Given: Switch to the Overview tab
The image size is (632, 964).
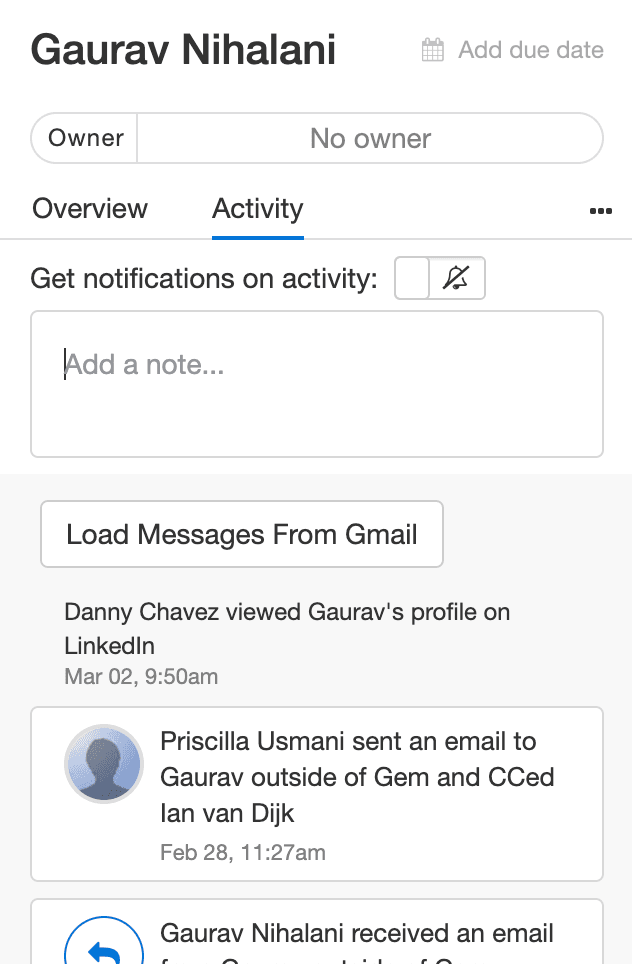Looking at the screenshot, I should tap(89, 209).
